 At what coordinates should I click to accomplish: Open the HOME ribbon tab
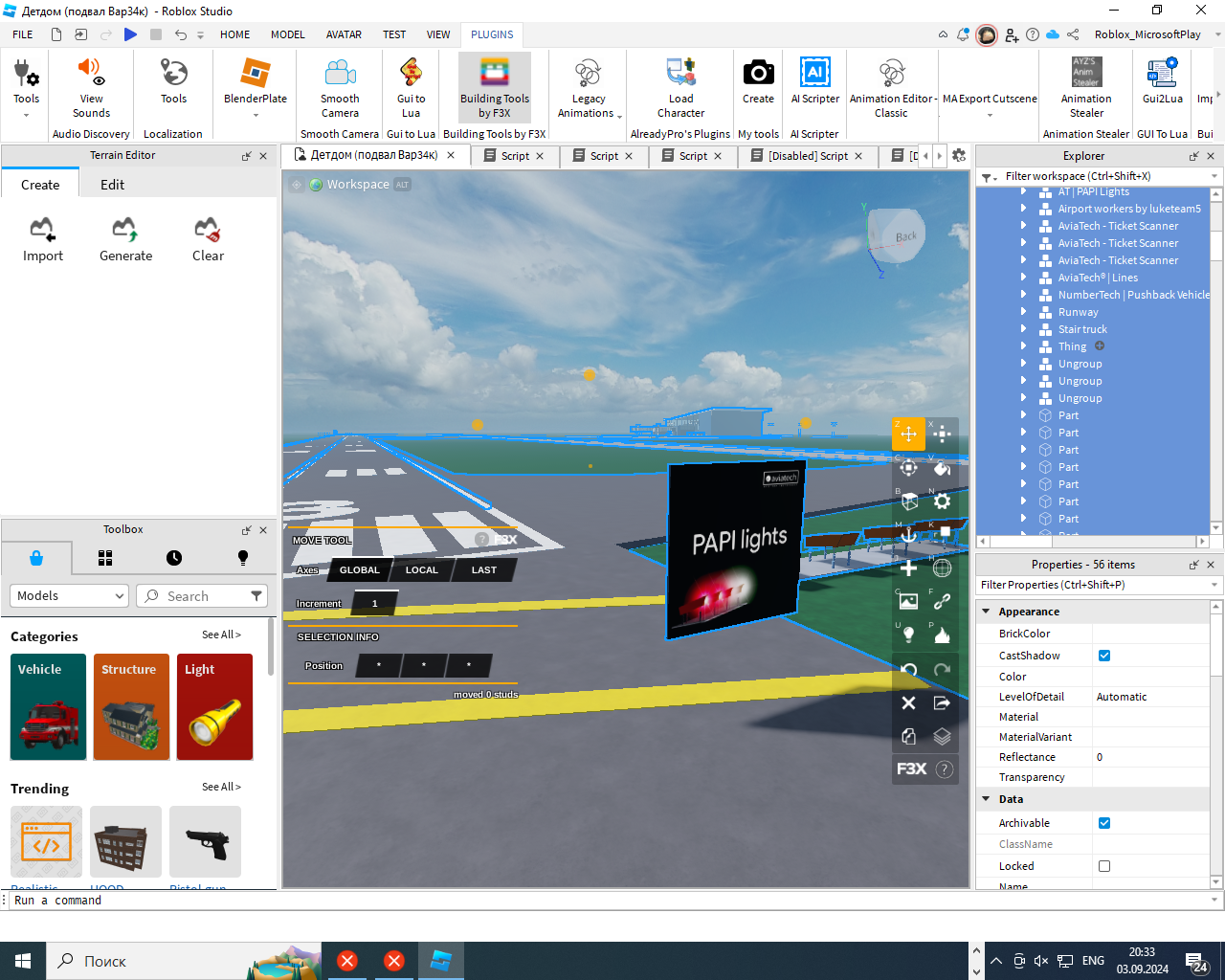point(234,34)
